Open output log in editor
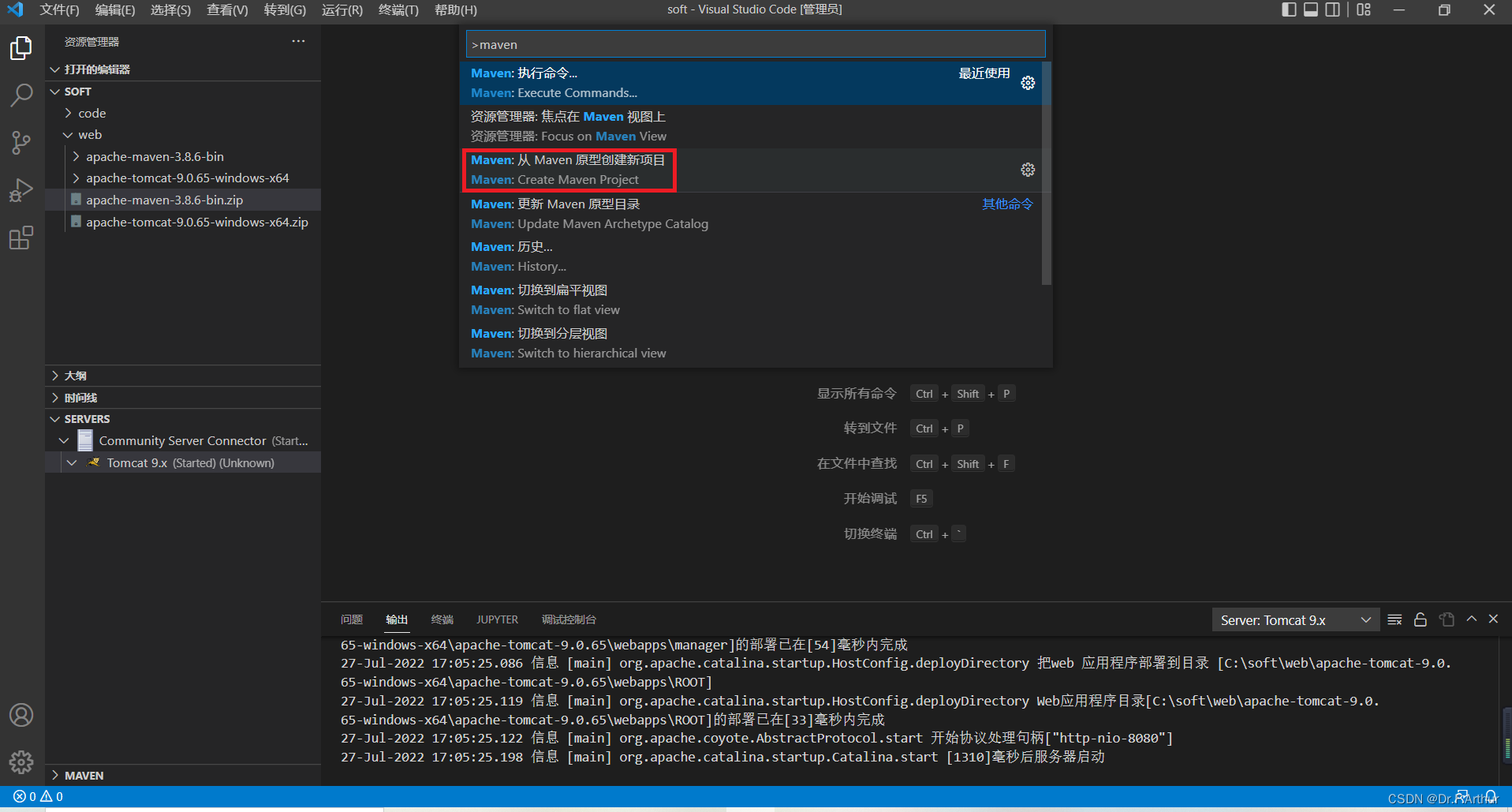This screenshot has height=812, width=1512. (x=1447, y=619)
